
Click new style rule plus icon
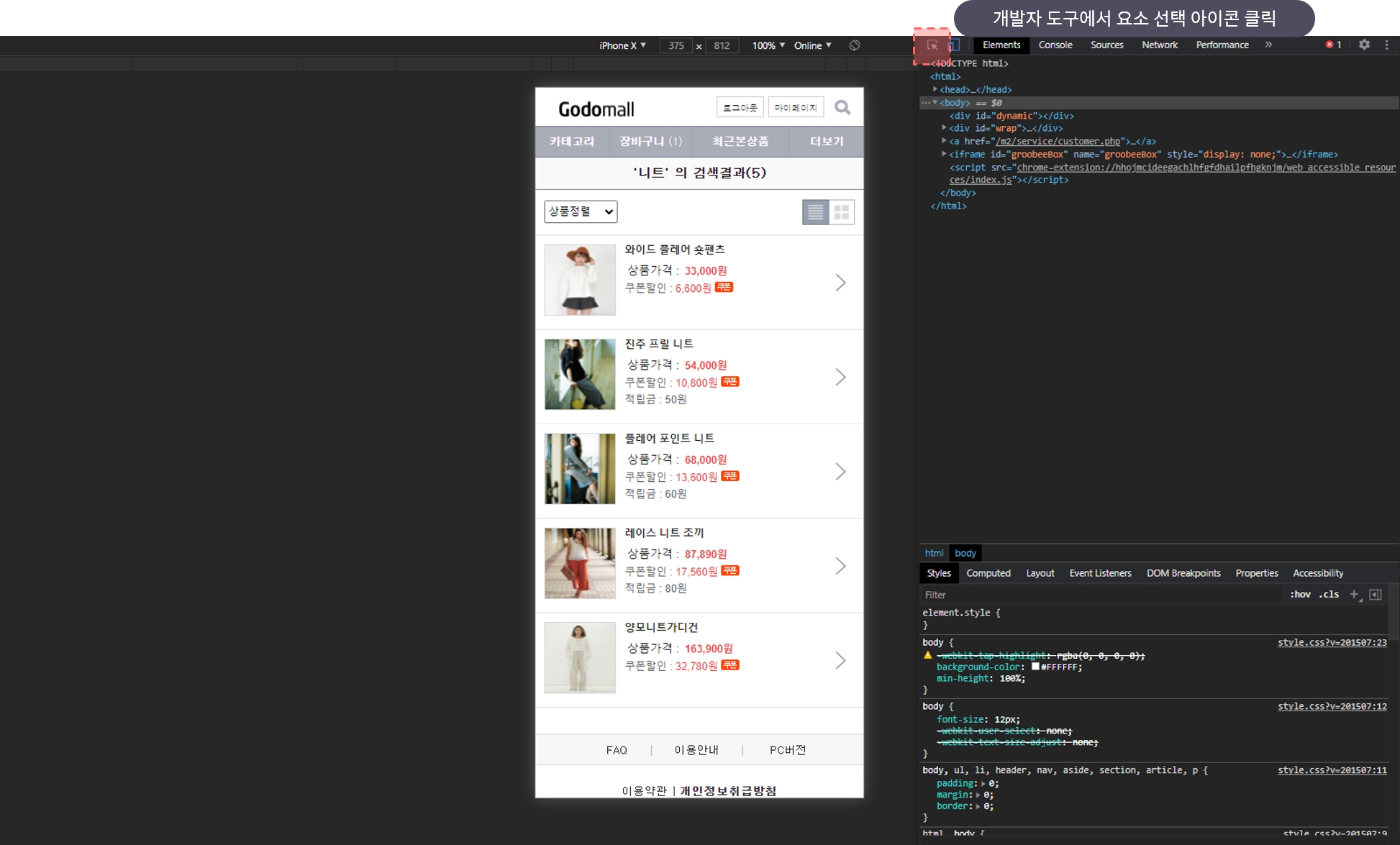(x=1354, y=594)
